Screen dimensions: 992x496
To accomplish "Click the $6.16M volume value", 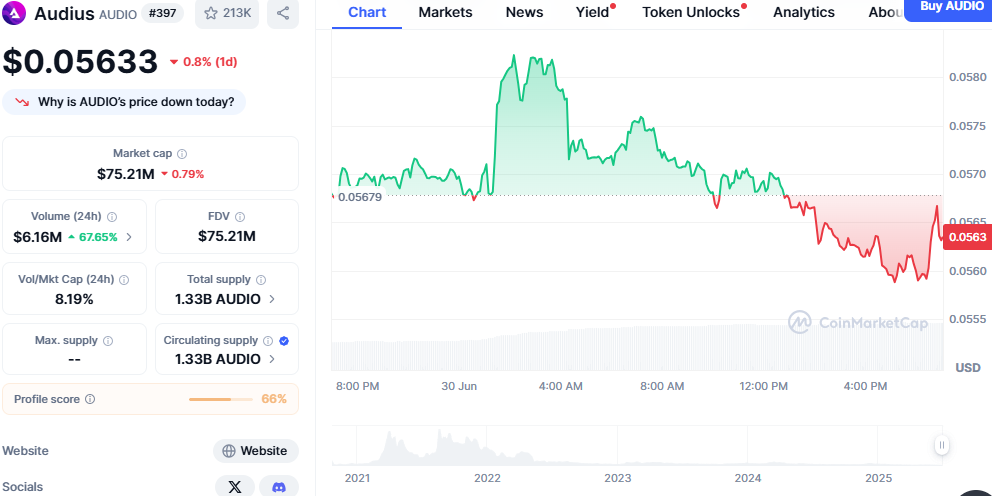I will (37, 237).
